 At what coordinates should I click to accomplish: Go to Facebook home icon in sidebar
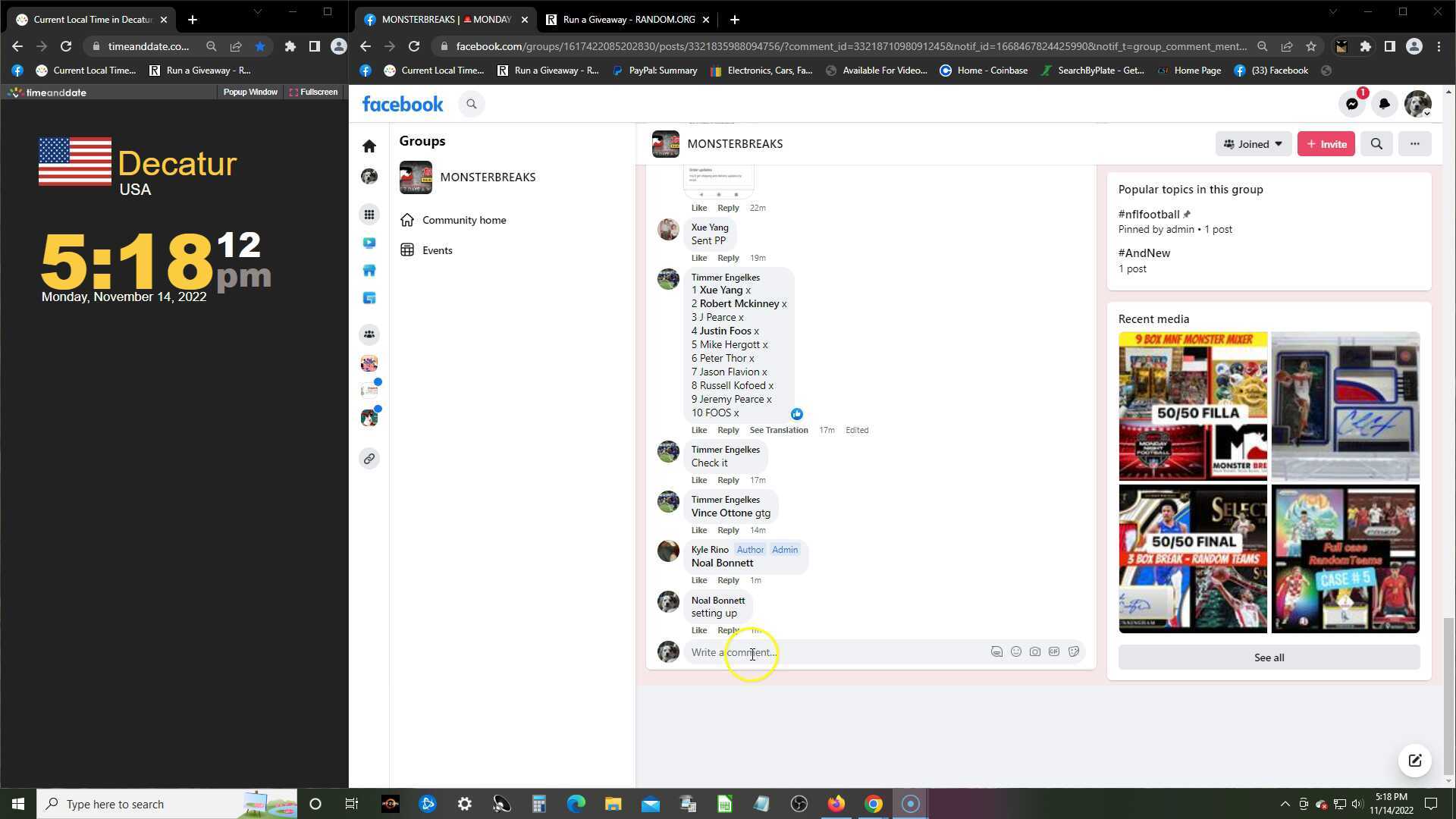click(x=369, y=146)
